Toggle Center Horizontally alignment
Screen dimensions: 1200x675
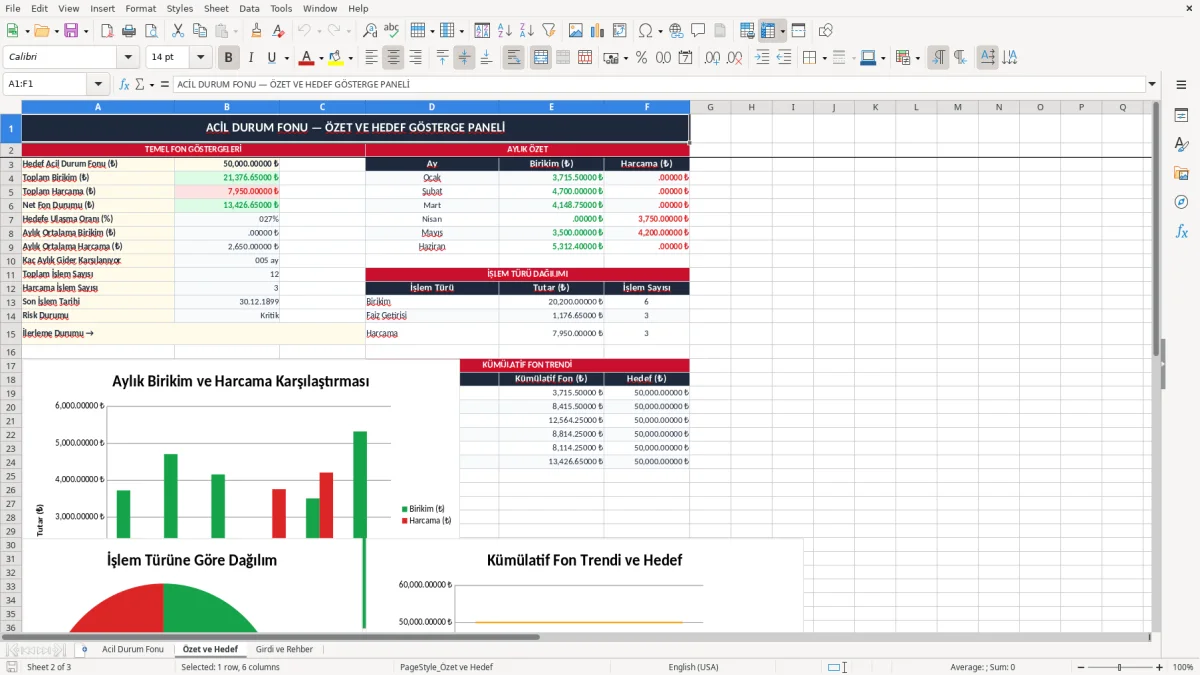pos(394,58)
